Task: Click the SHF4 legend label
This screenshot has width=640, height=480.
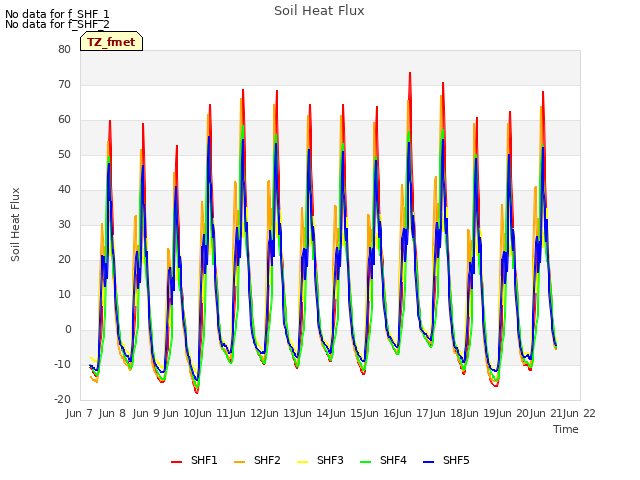Action: point(393,460)
